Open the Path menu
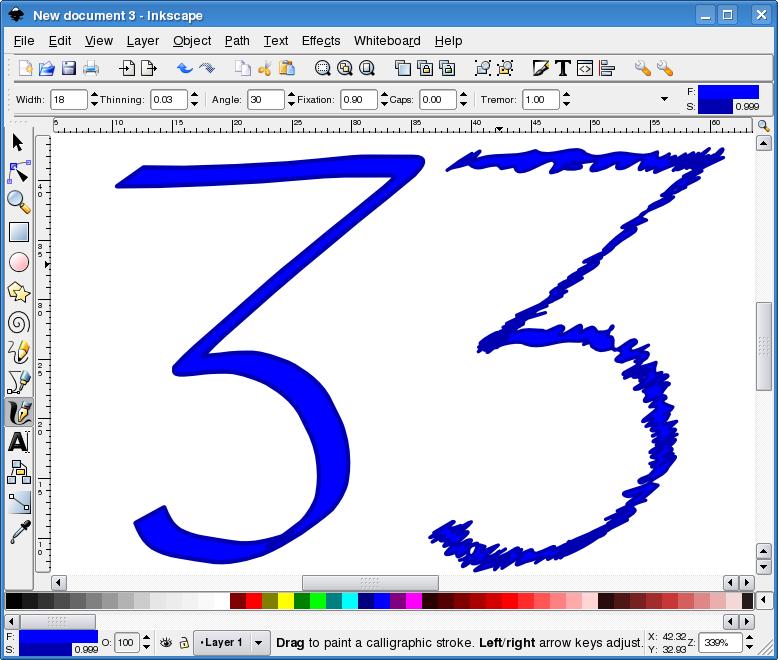Screen dimensions: 778x660 (237, 40)
